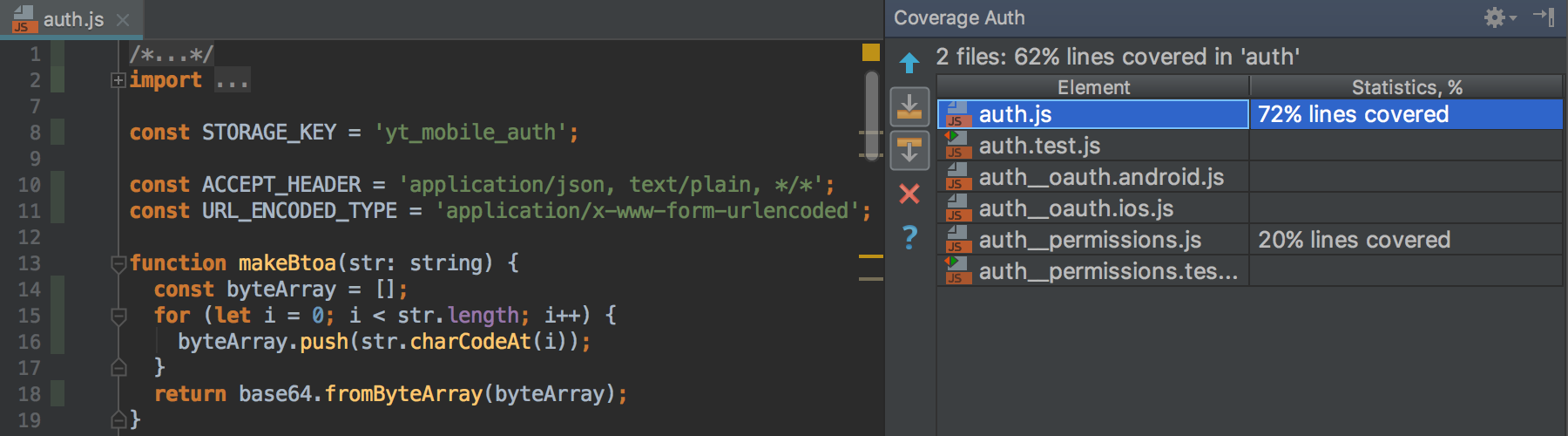Viewport: 1568px width, 436px height.
Task: Close the auth.js editor tab
Action: point(123,20)
